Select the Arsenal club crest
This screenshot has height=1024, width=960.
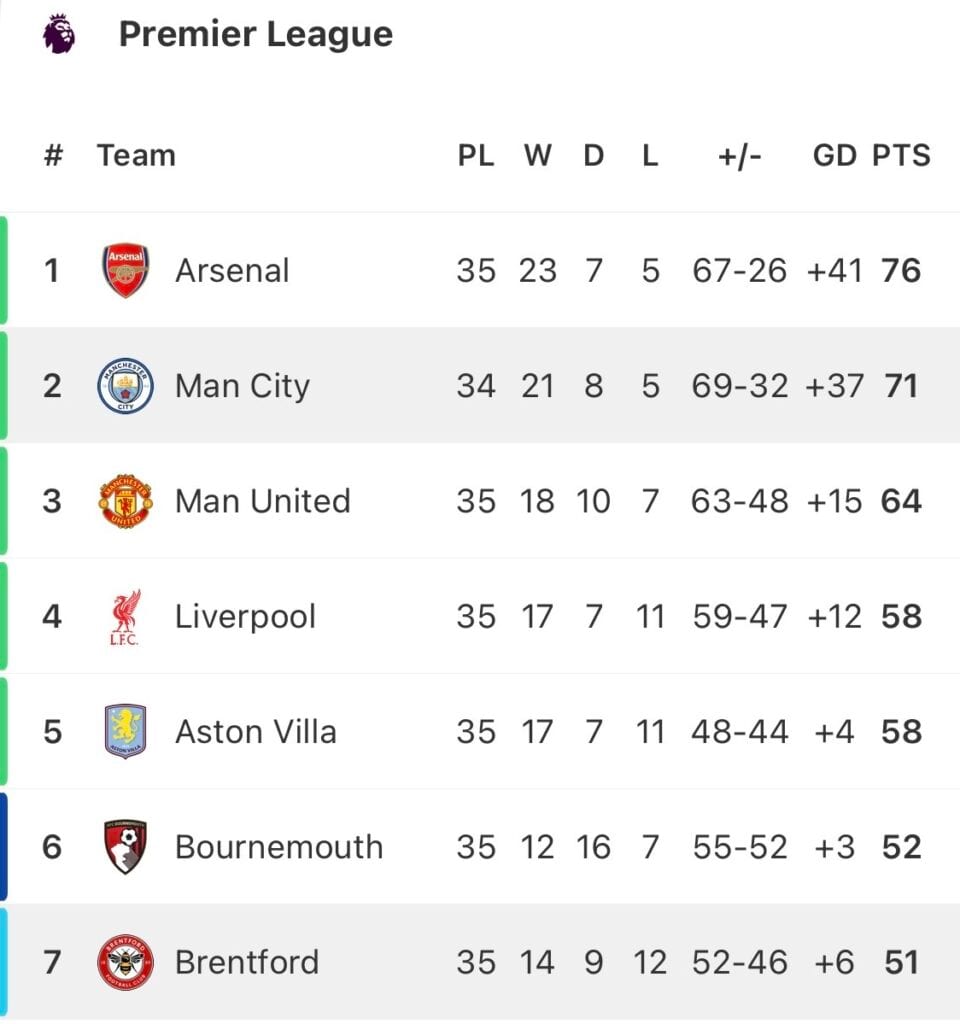(125, 270)
